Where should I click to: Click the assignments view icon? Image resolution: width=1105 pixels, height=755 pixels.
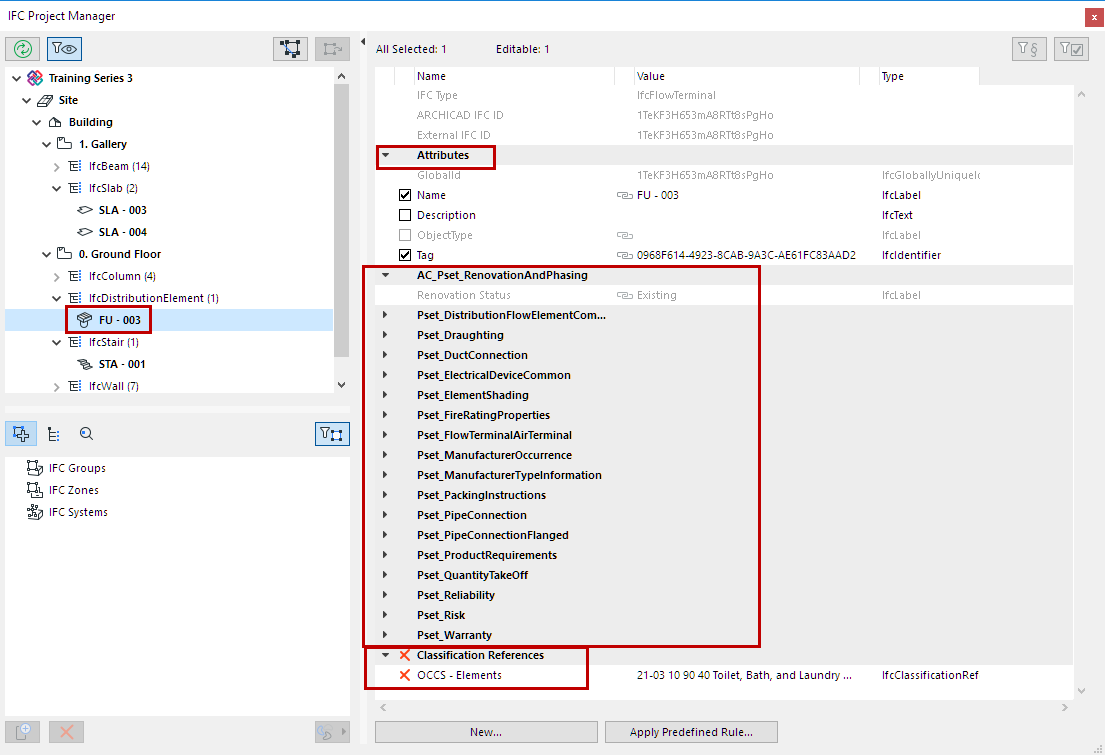click(21, 434)
